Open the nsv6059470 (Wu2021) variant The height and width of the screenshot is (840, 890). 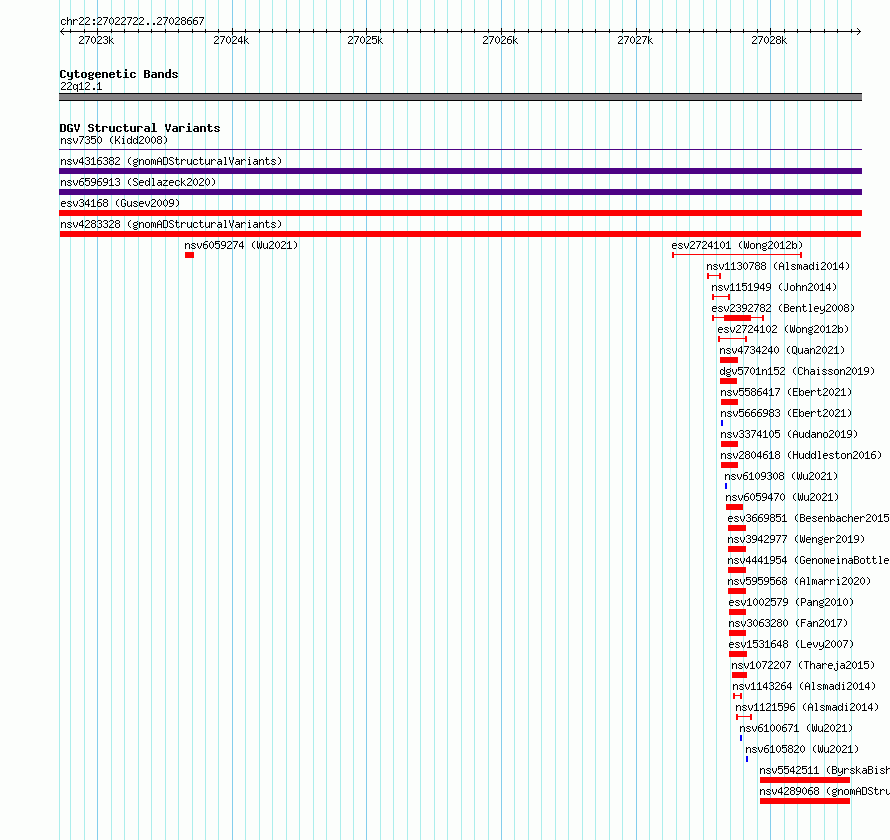click(734, 507)
